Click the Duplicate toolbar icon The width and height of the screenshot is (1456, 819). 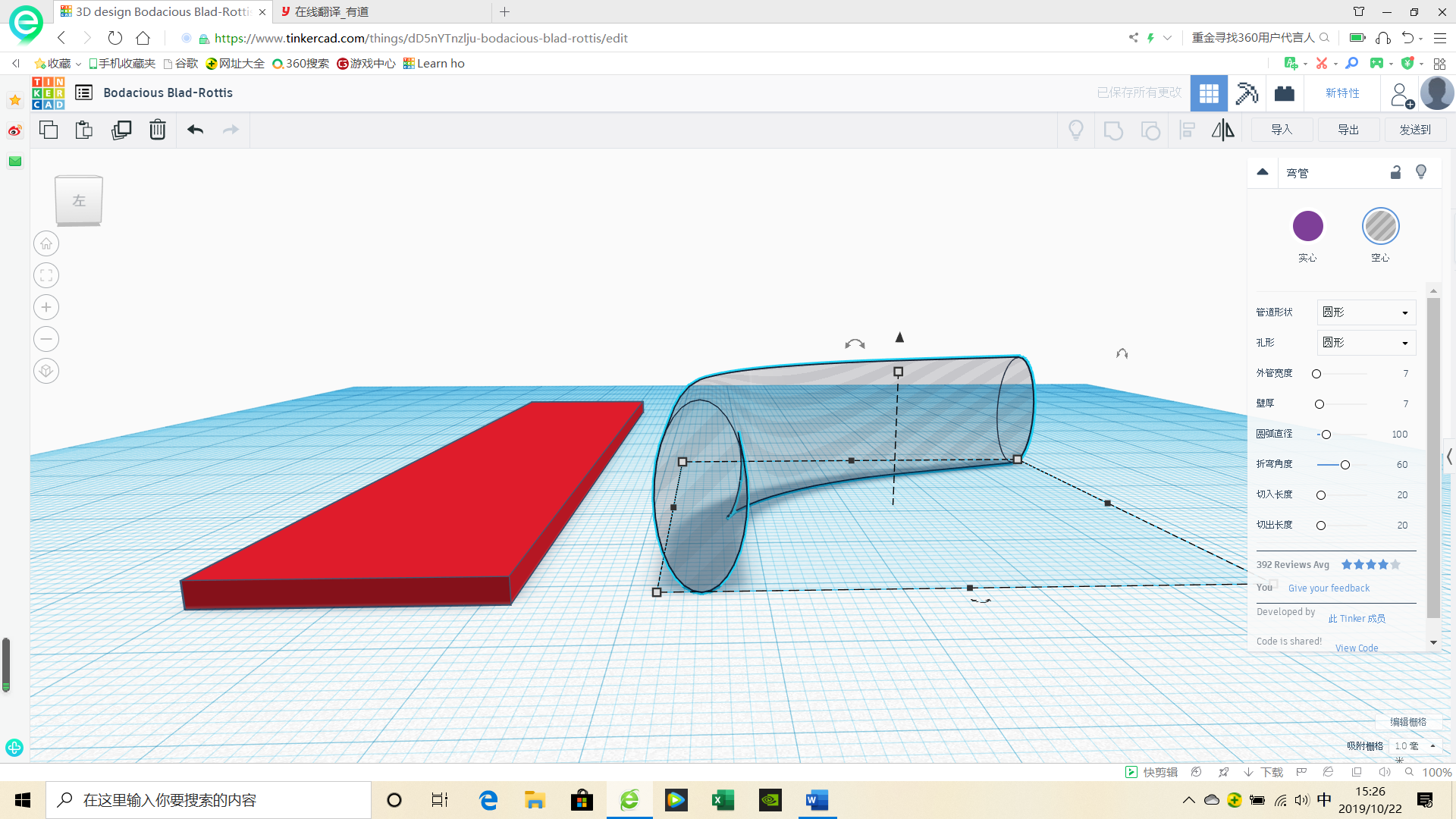121,130
